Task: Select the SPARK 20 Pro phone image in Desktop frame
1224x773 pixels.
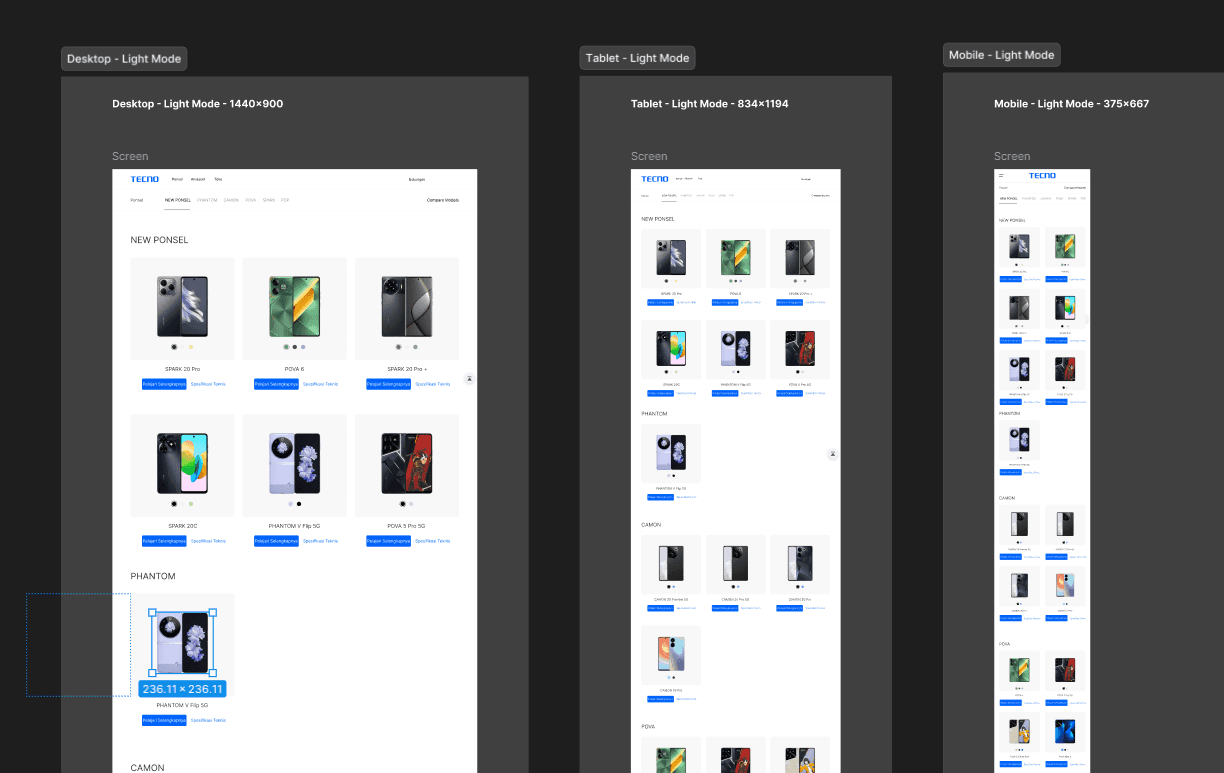Action: 182,307
